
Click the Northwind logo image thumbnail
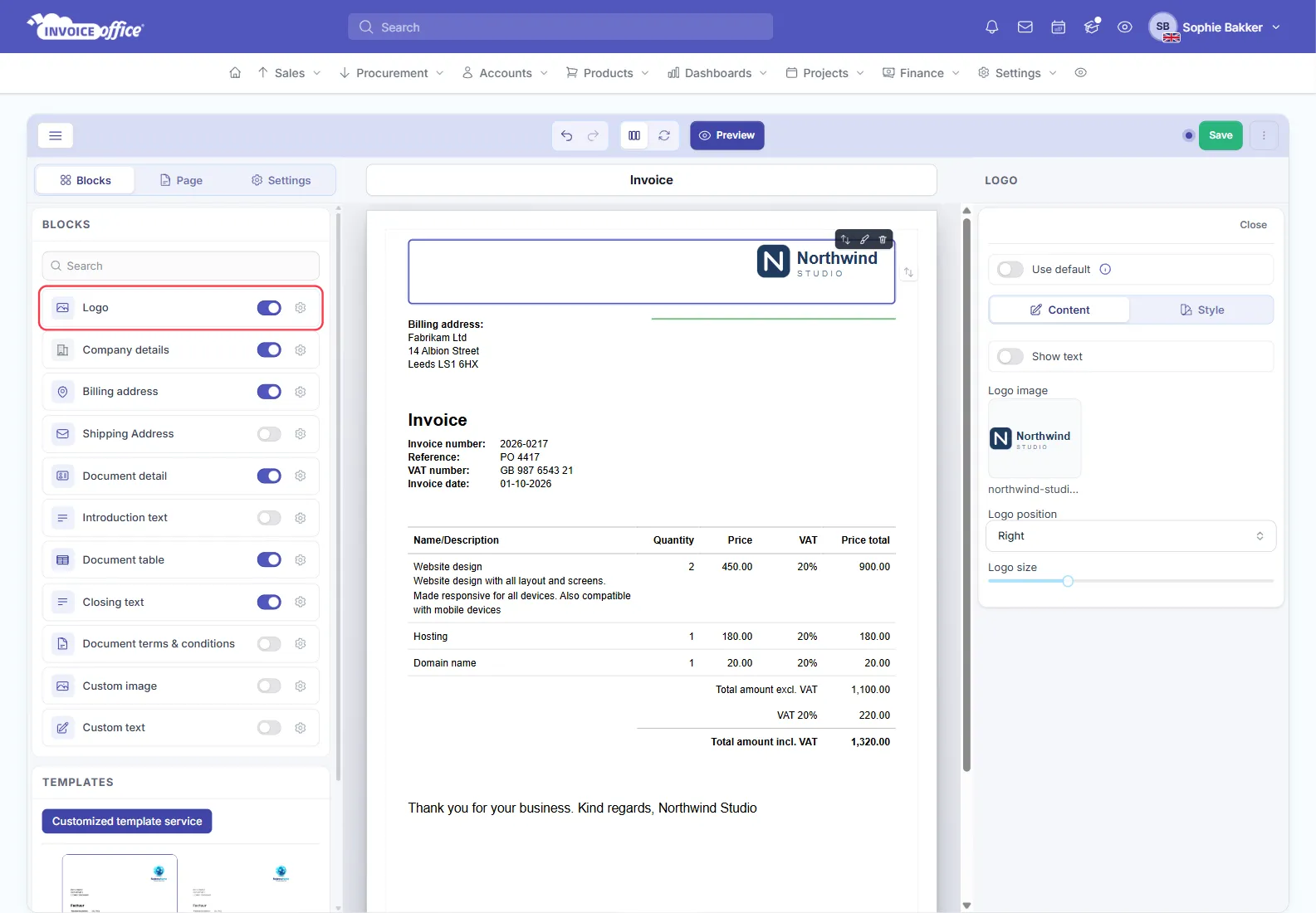(1035, 438)
